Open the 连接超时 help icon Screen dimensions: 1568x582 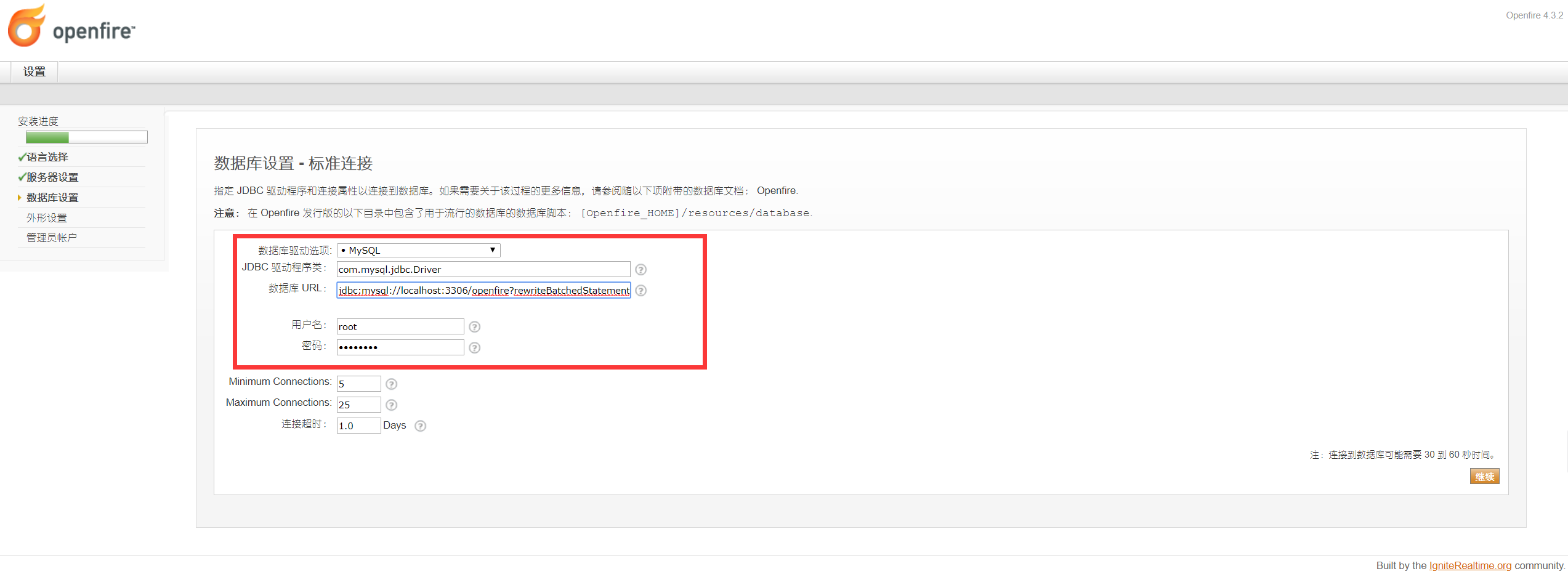coord(420,426)
